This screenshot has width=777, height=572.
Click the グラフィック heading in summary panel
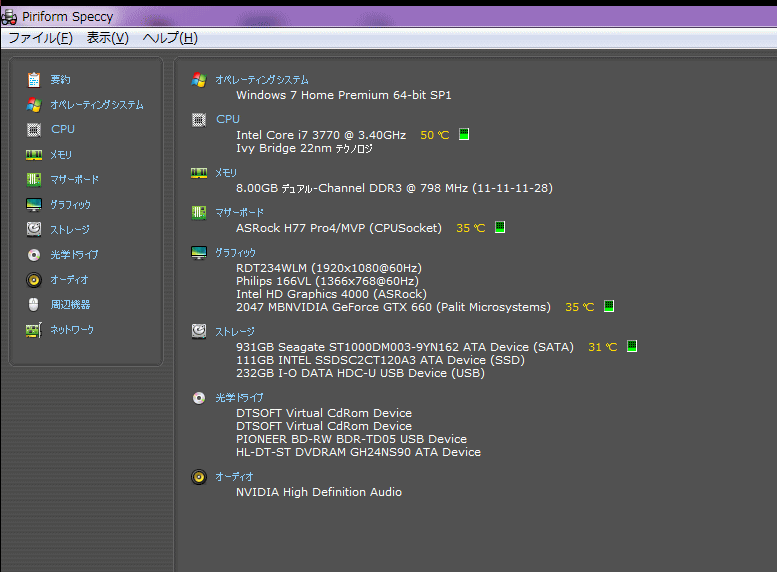click(x=235, y=253)
